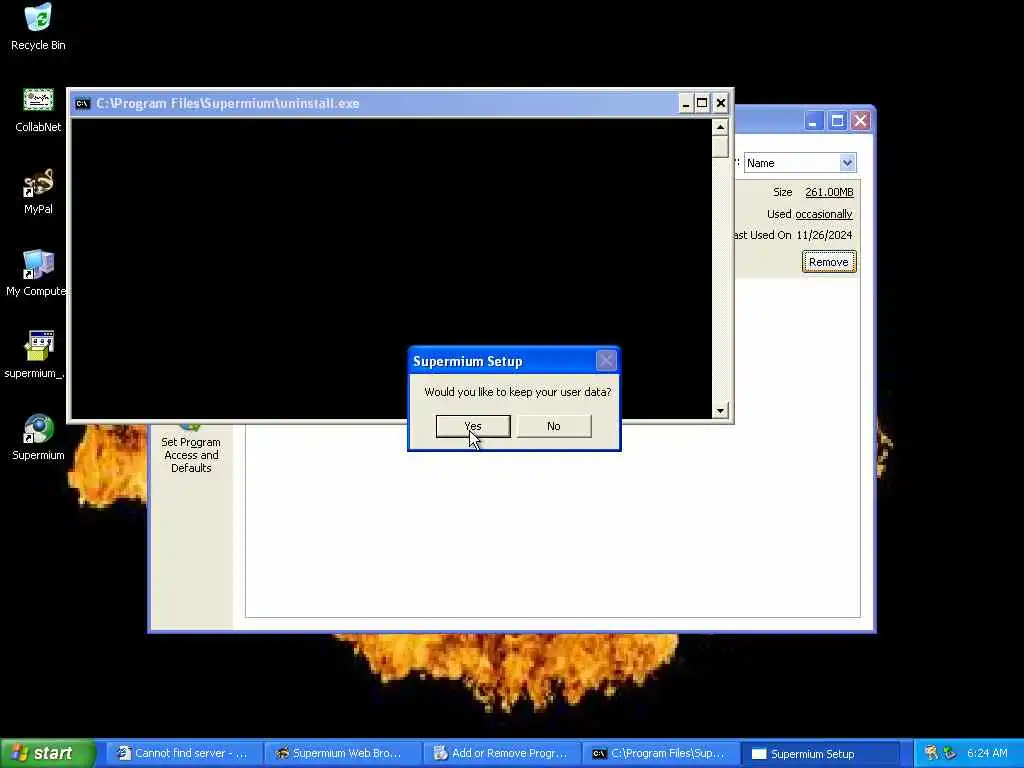Close the Add or Remove Programs window
Screen dimensions: 1024x768
tap(861, 121)
